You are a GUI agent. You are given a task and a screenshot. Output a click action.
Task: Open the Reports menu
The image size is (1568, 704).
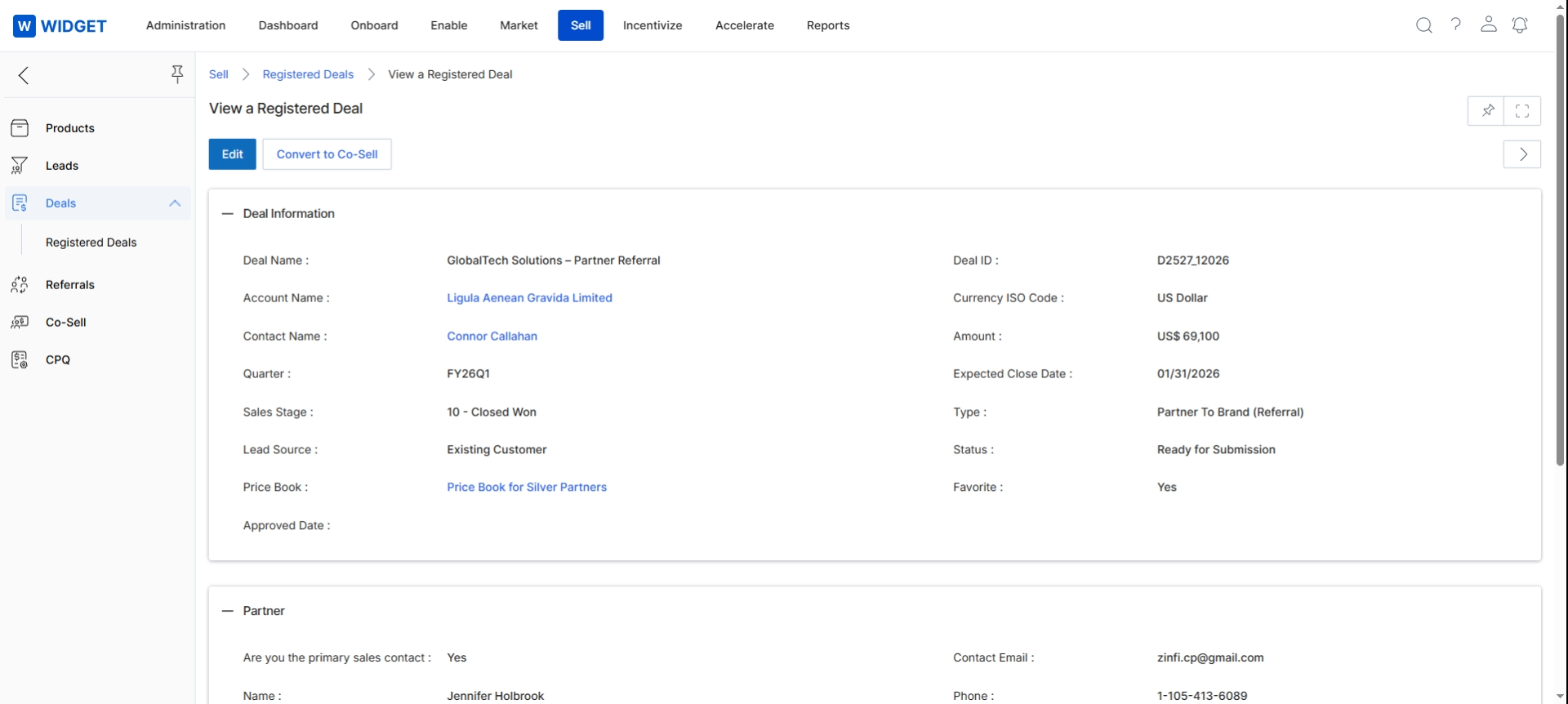click(x=828, y=25)
